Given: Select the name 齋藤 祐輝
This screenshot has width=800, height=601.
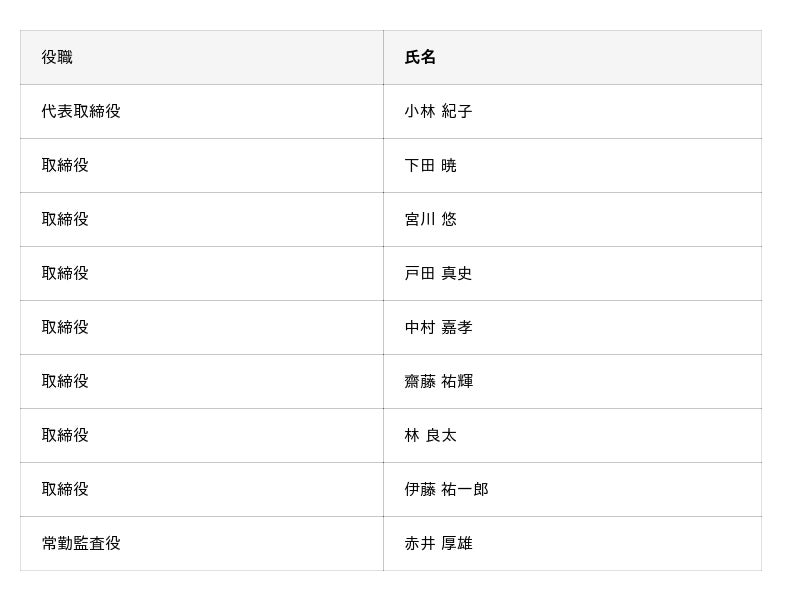Looking at the screenshot, I should (x=438, y=382).
